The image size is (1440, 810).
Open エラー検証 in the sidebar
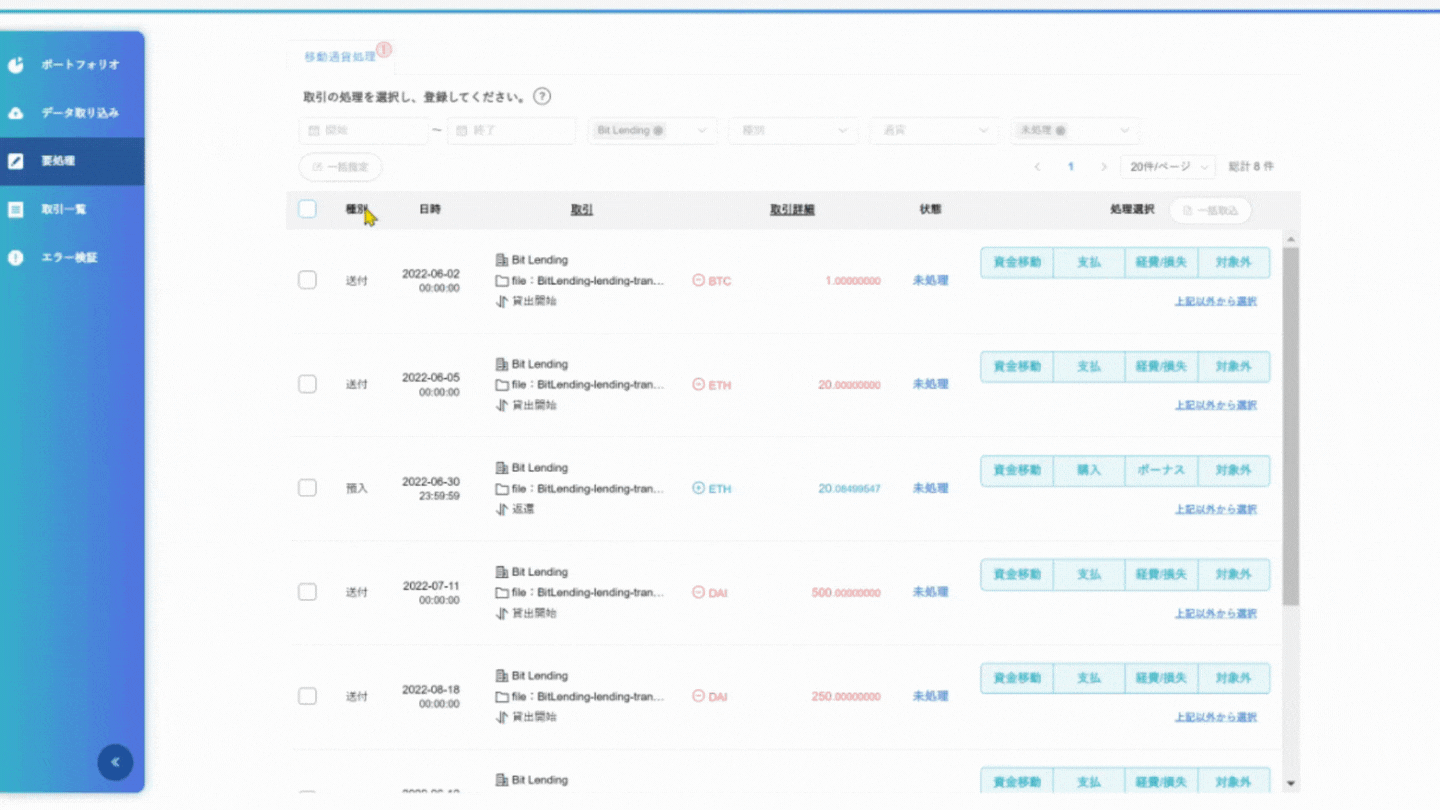(72, 257)
